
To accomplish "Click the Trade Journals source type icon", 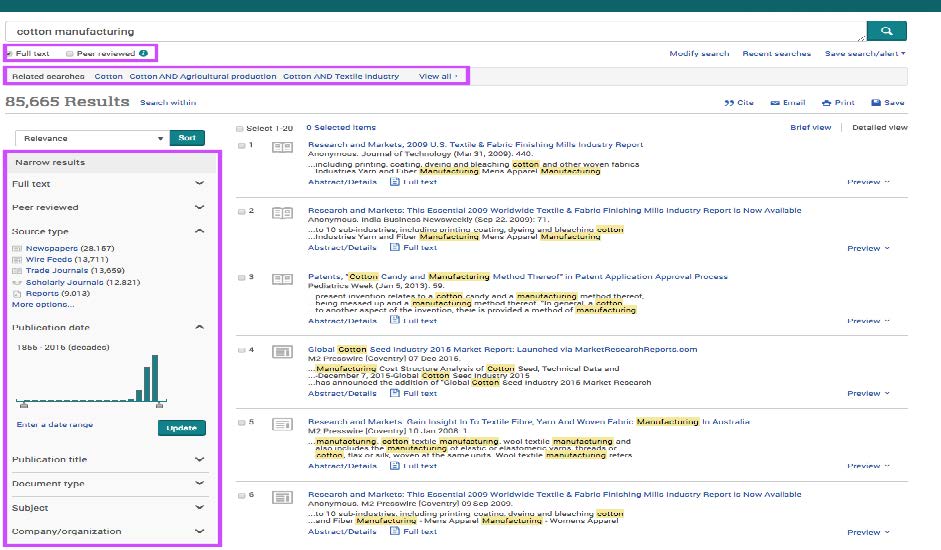I will pyautogui.click(x=17, y=271).
